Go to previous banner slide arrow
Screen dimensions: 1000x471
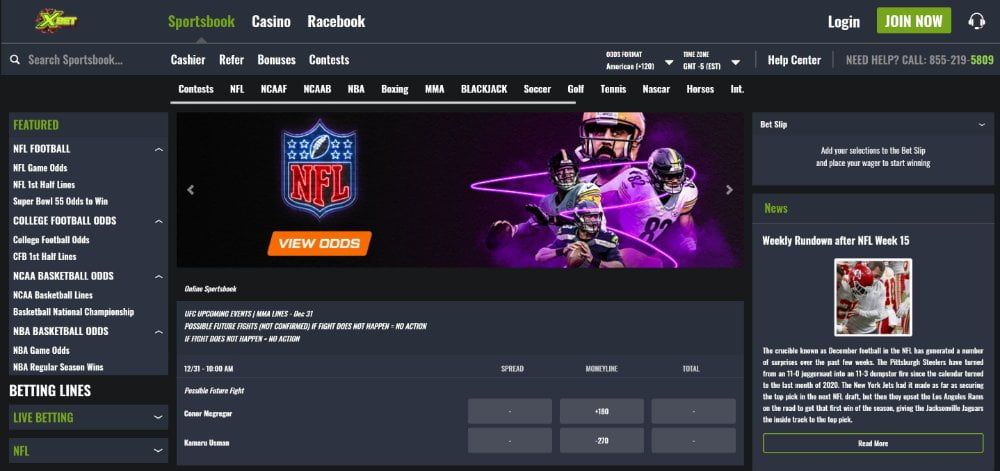pos(190,190)
